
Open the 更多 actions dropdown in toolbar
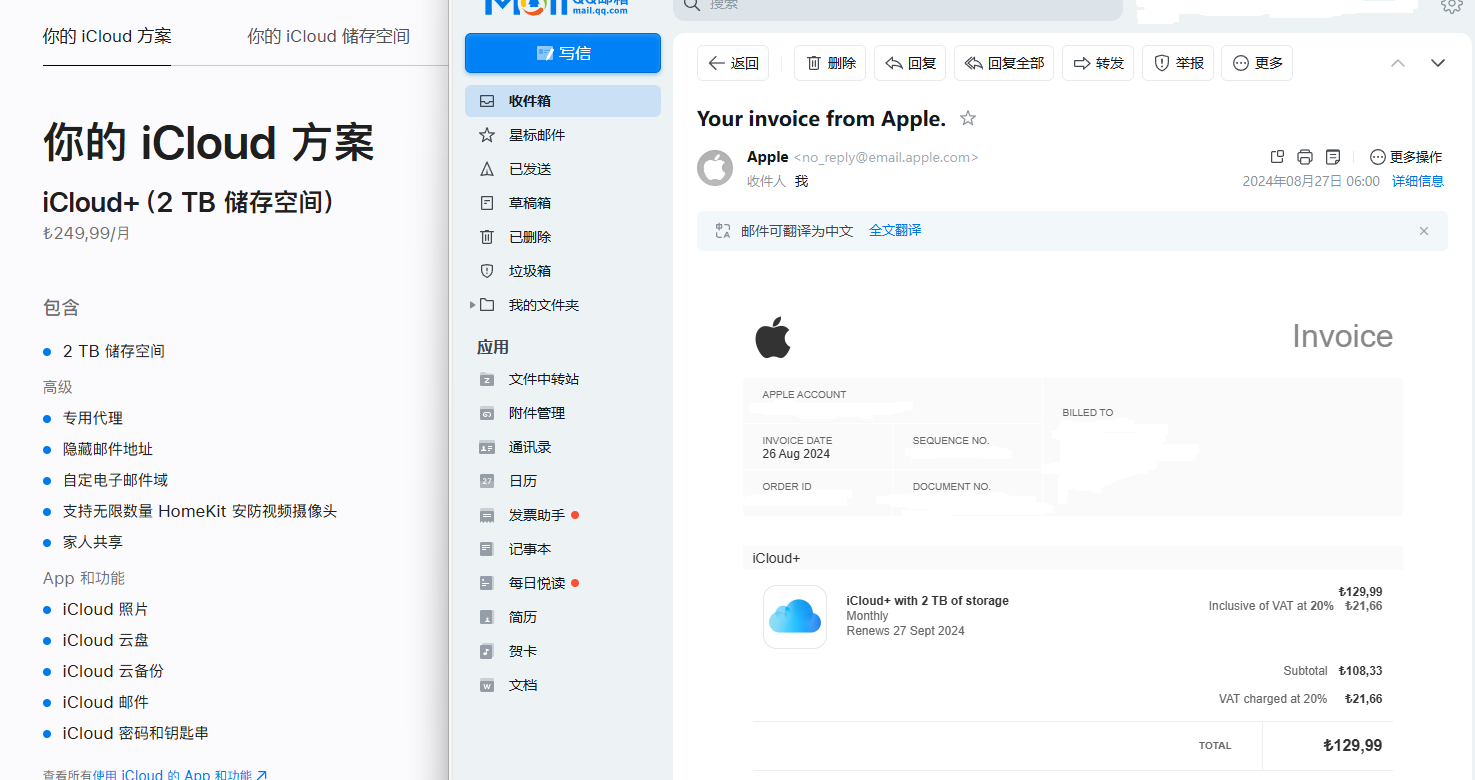tap(1257, 63)
